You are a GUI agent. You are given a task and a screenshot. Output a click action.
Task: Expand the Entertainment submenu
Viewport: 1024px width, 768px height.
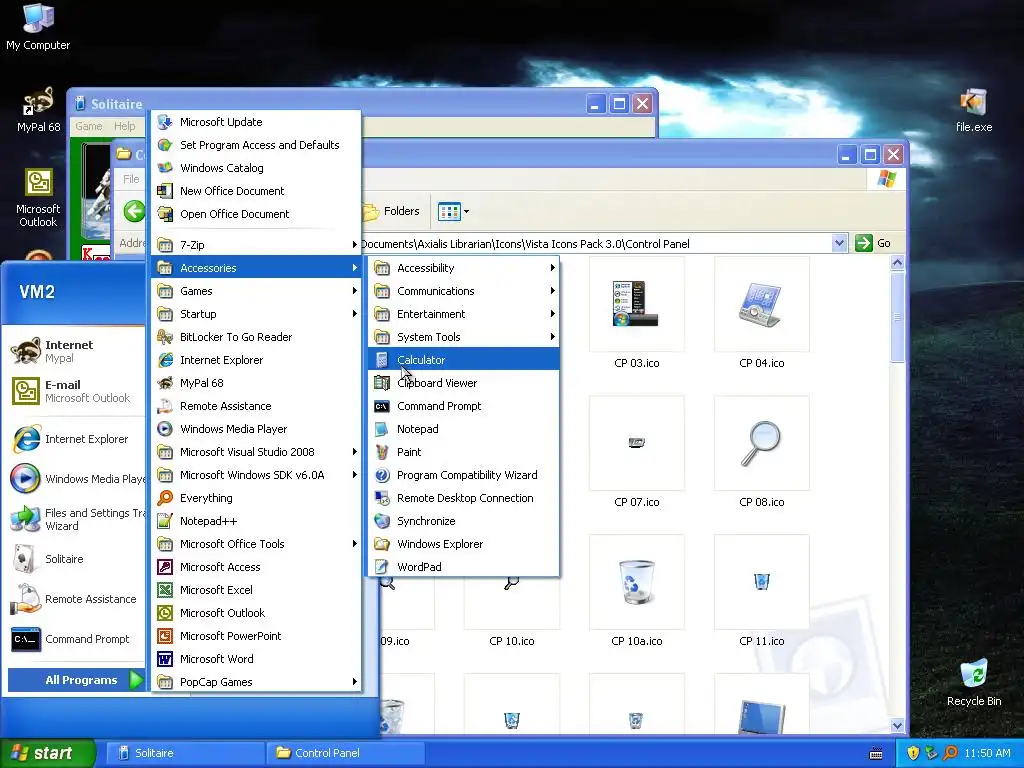[x=464, y=314]
